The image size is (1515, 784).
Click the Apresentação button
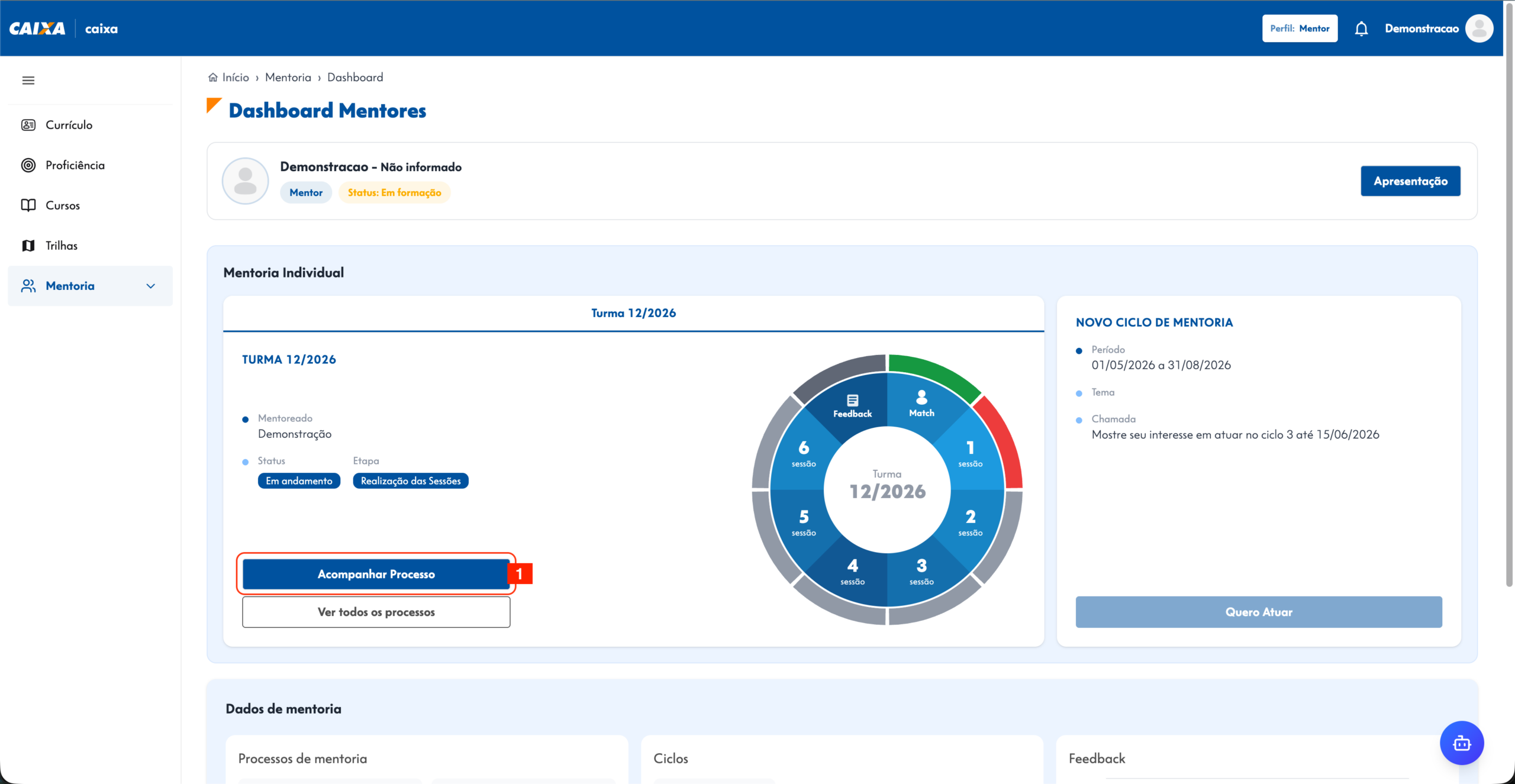(1410, 181)
